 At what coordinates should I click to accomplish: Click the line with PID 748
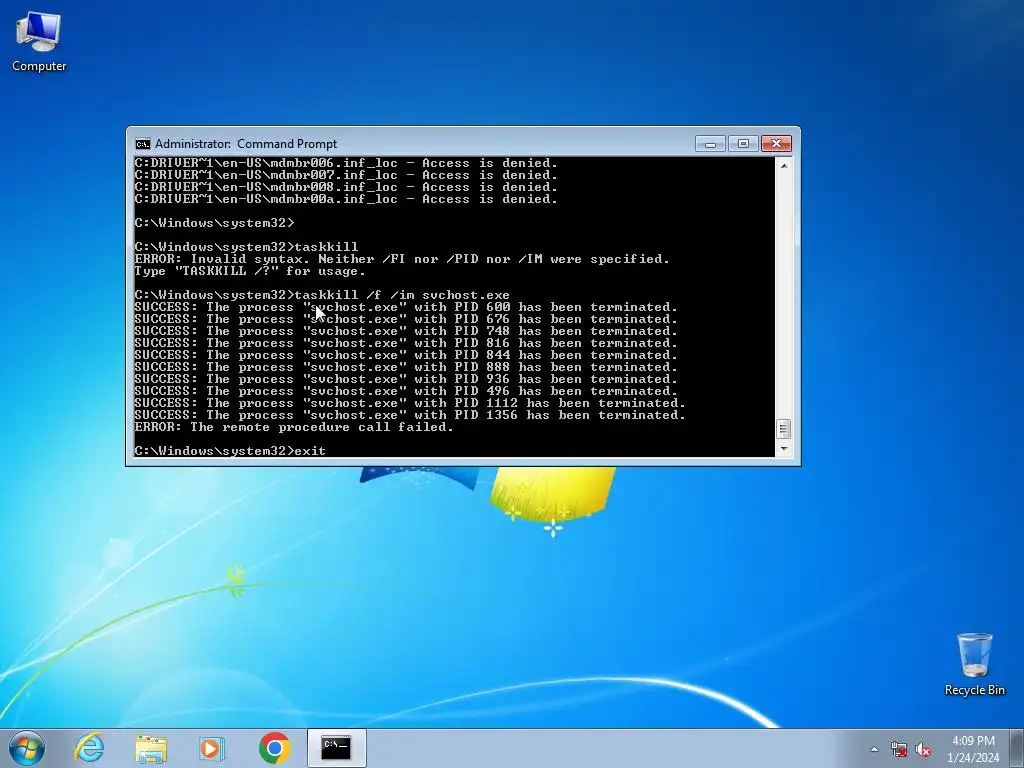tap(406, 331)
